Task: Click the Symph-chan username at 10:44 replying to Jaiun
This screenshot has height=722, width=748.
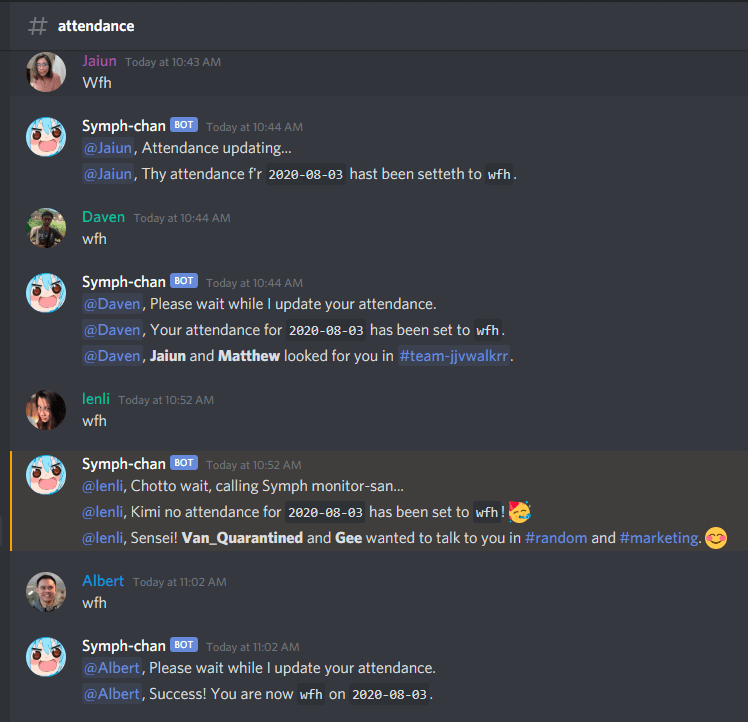Action: tap(124, 126)
